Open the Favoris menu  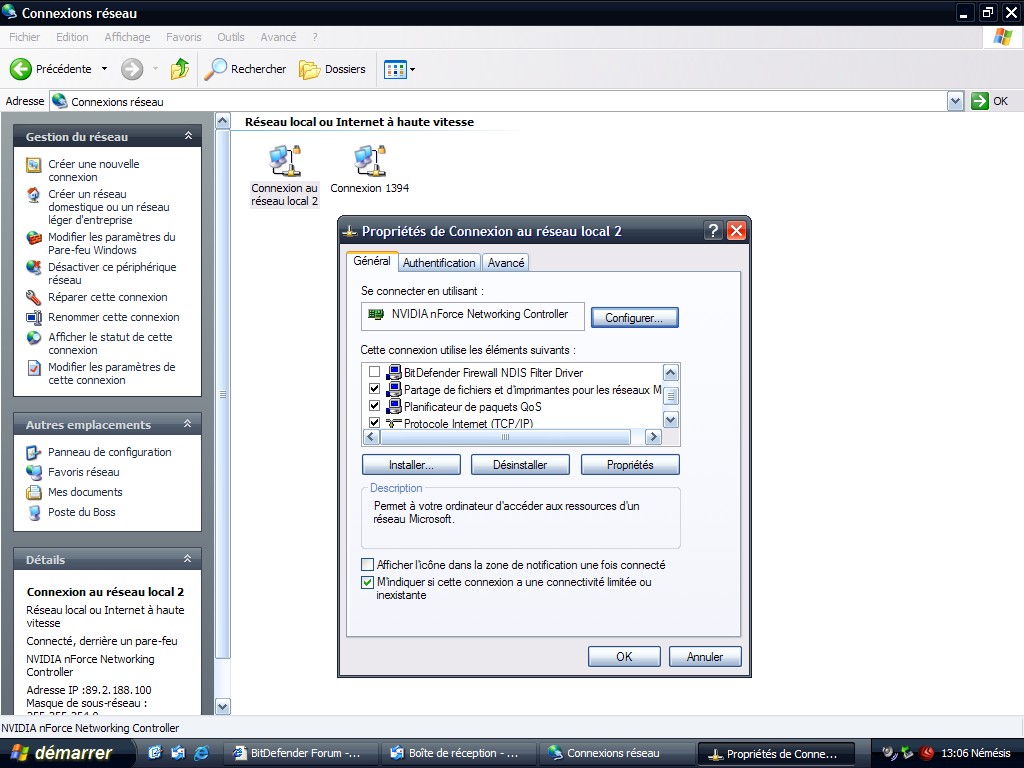coord(184,37)
